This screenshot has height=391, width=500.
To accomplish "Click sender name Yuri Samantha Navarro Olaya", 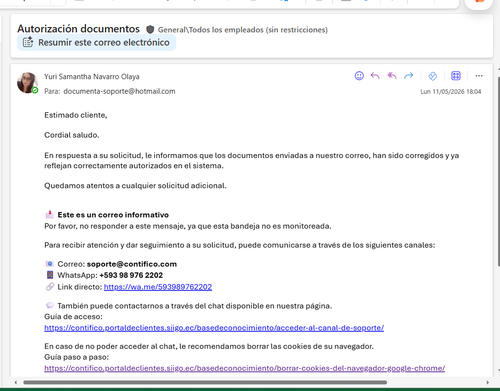I will pos(92,77).
